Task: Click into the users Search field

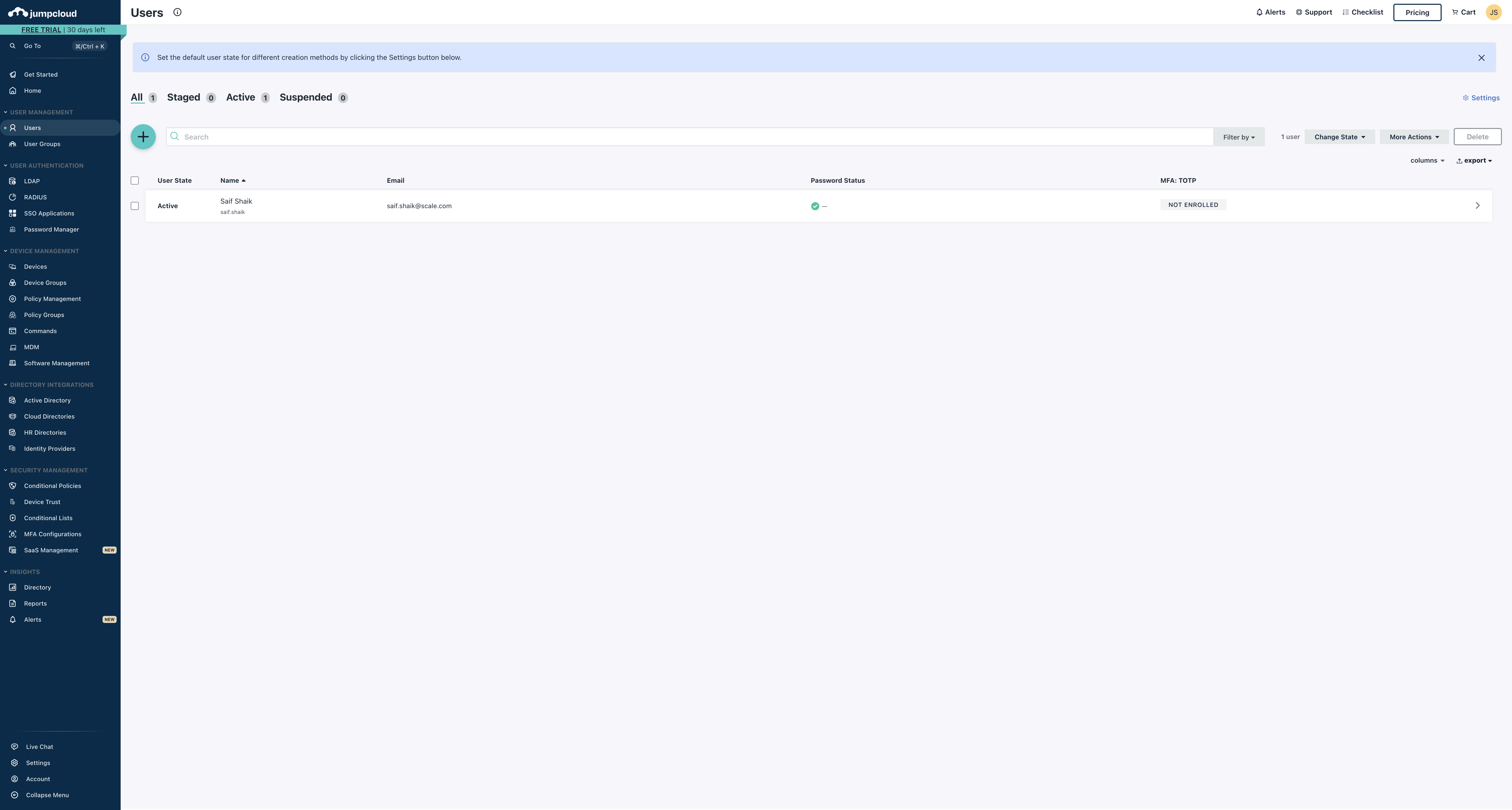Action: pos(690,137)
